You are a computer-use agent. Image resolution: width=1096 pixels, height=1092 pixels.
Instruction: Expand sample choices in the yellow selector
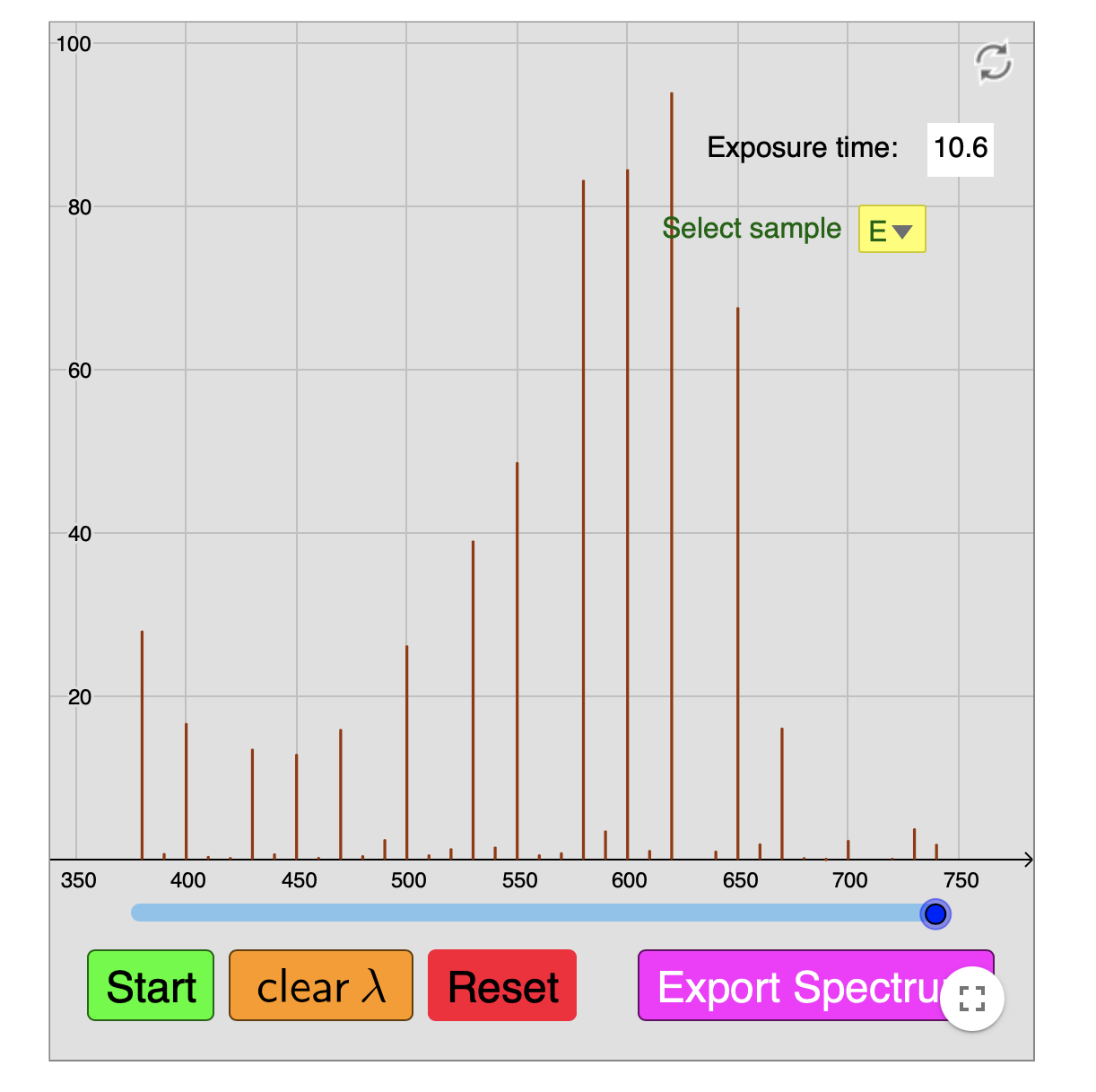pos(892,229)
